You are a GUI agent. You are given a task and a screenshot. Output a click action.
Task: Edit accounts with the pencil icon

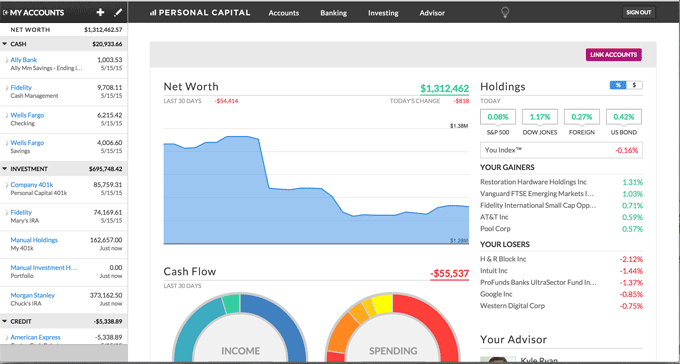(118, 13)
